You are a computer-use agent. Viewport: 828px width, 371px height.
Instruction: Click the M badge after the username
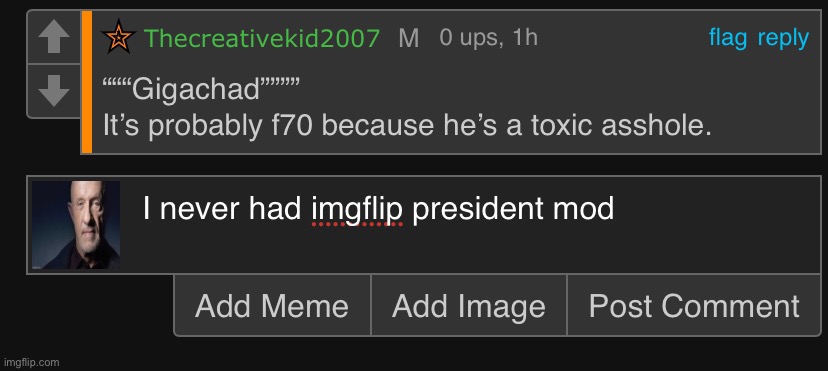point(409,39)
